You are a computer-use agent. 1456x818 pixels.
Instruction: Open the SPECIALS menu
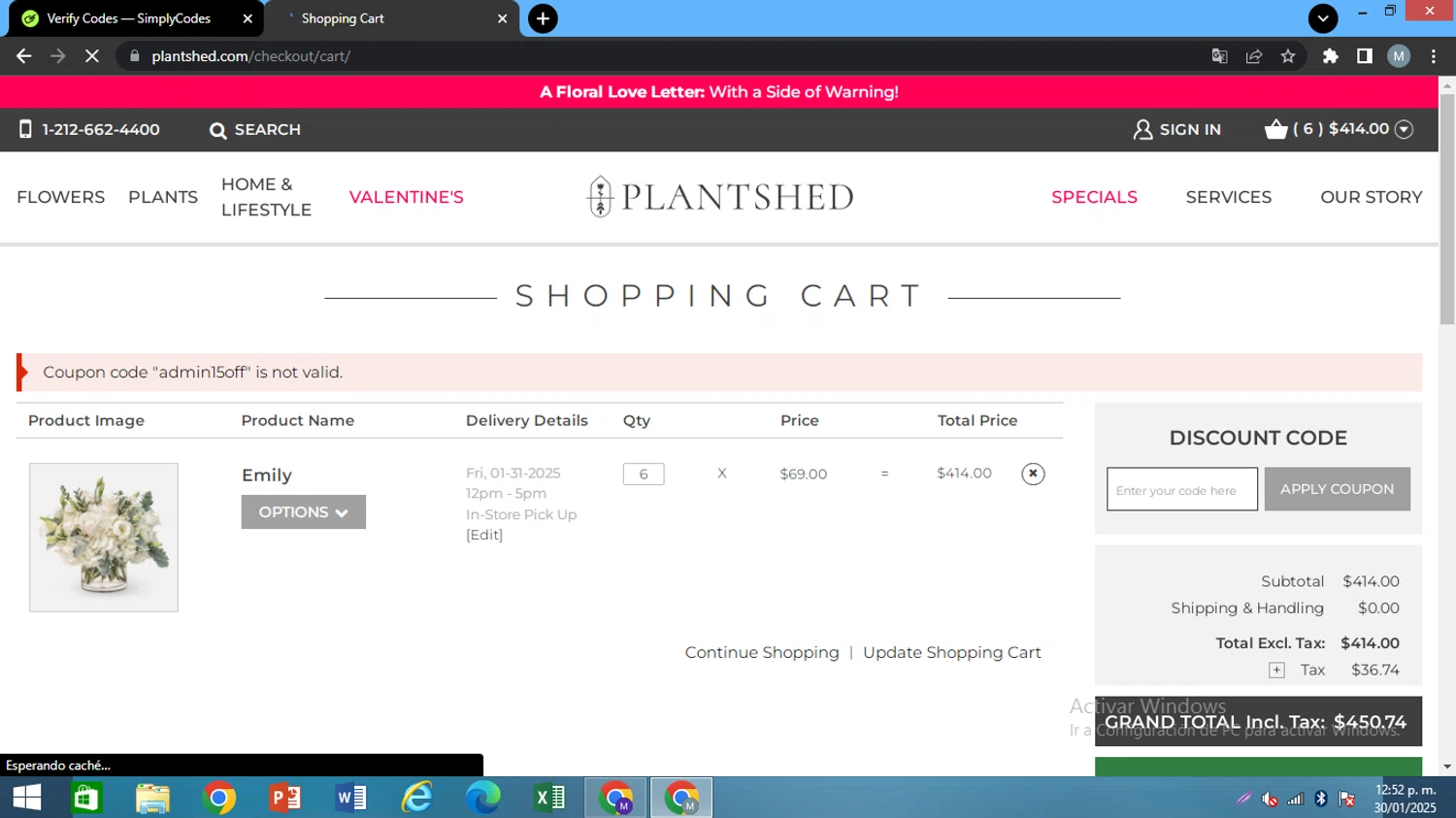pyautogui.click(x=1094, y=197)
